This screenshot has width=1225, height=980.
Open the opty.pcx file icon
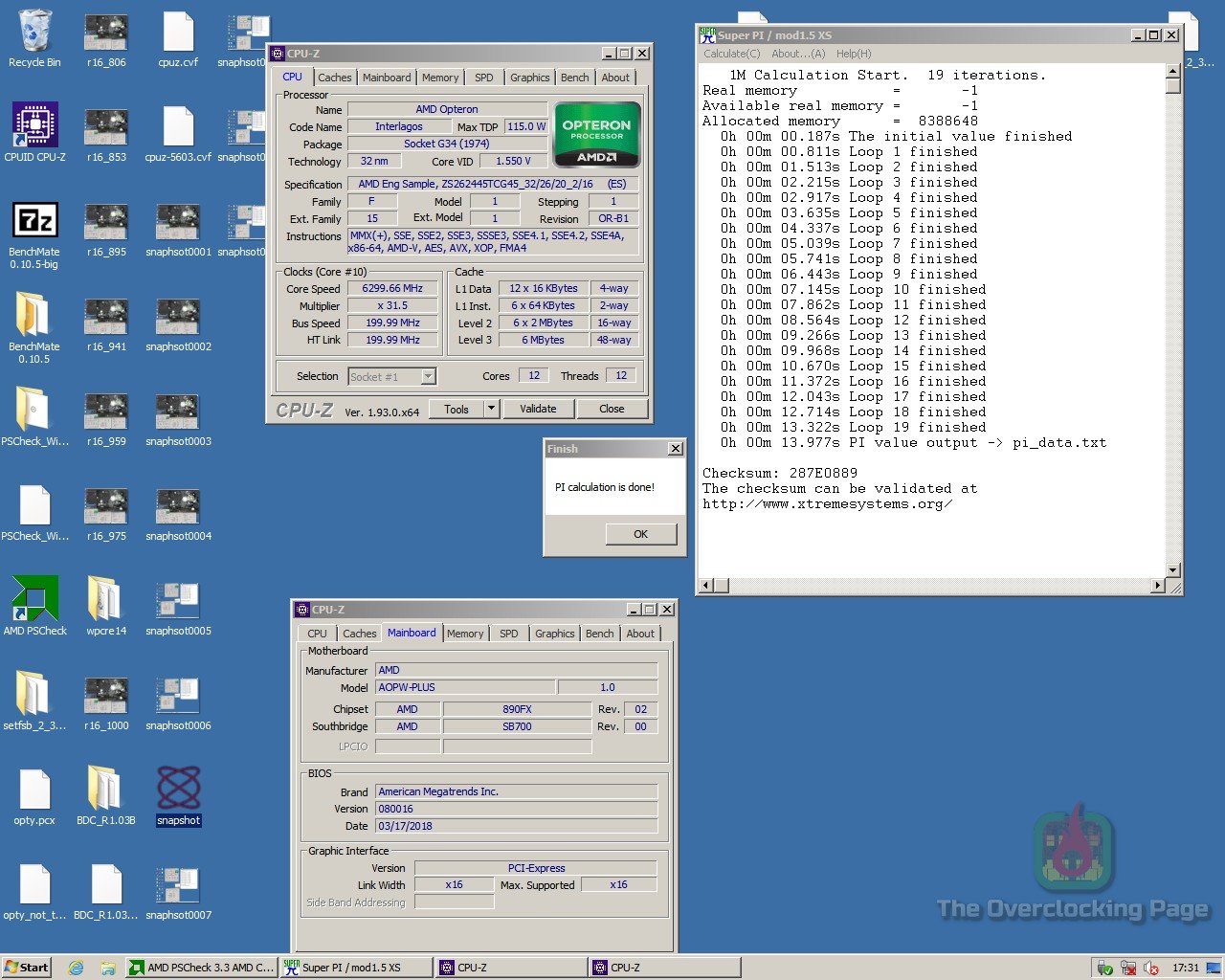(34, 790)
